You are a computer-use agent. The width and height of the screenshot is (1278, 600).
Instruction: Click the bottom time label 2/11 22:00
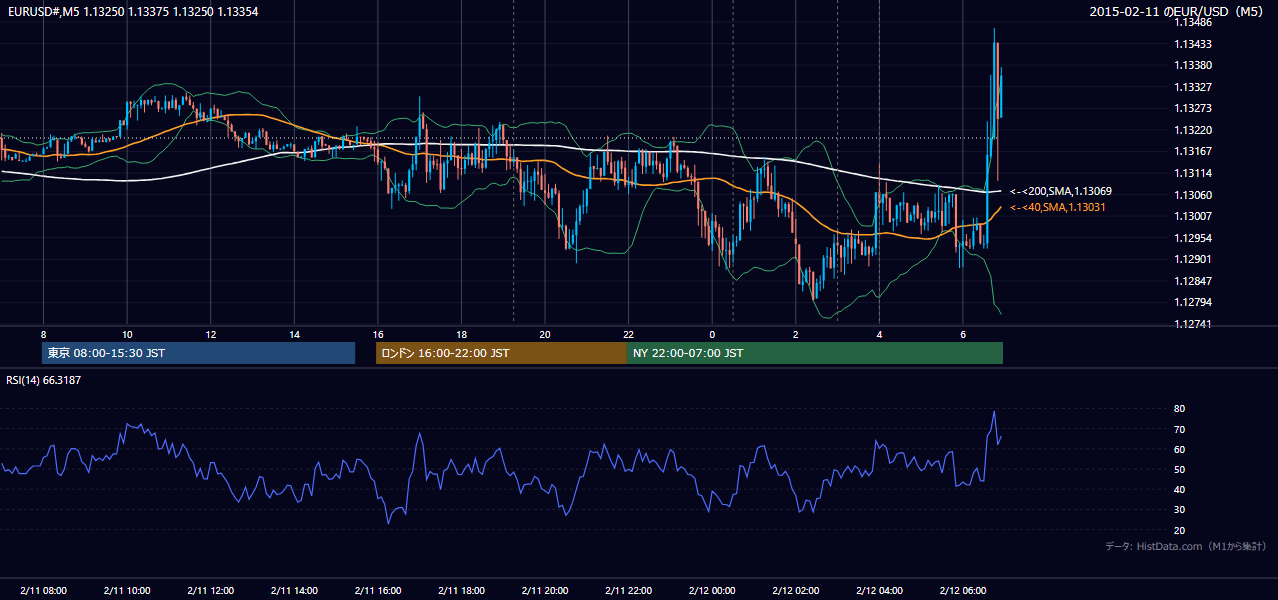(628, 590)
